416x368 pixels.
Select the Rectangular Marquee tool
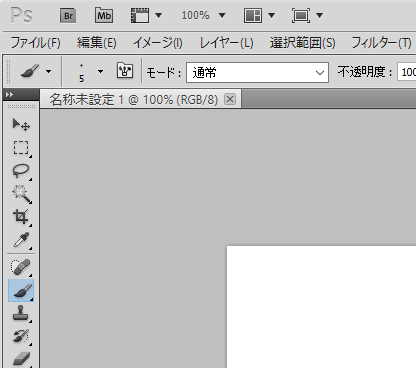(x=21, y=148)
